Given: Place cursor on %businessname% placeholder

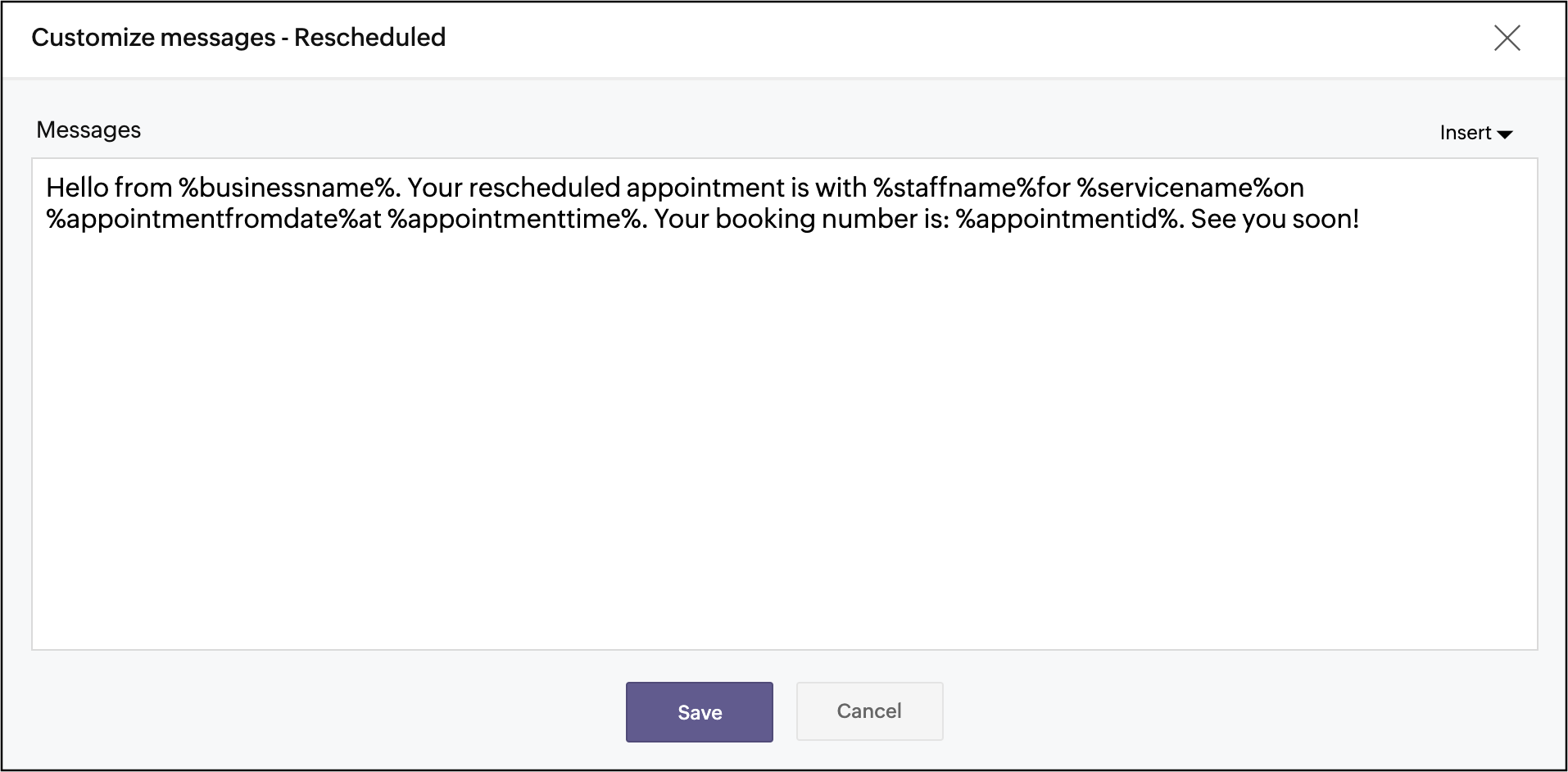Looking at the screenshot, I should [288, 188].
